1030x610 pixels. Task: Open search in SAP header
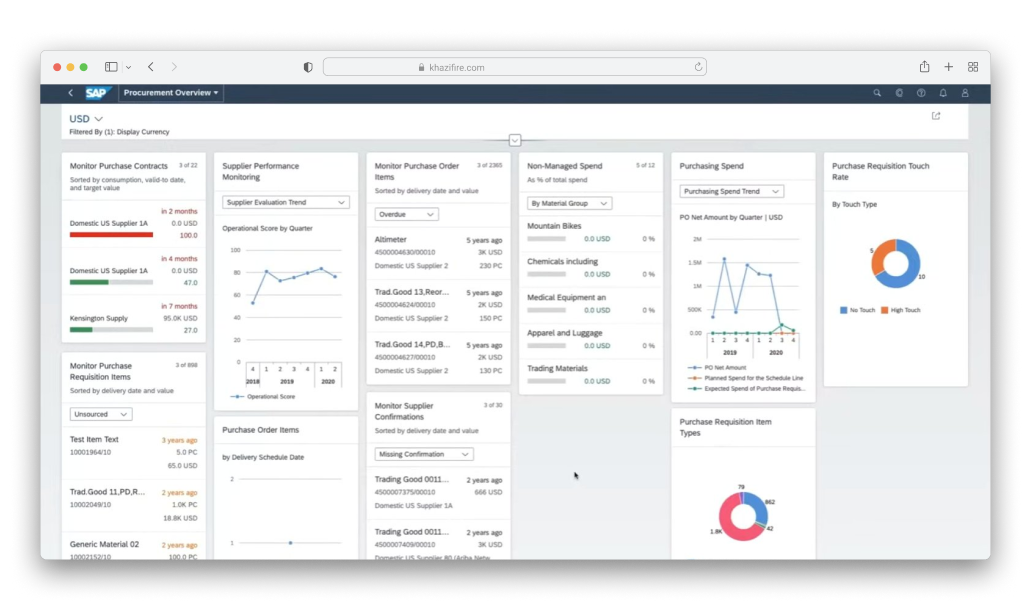(x=877, y=93)
